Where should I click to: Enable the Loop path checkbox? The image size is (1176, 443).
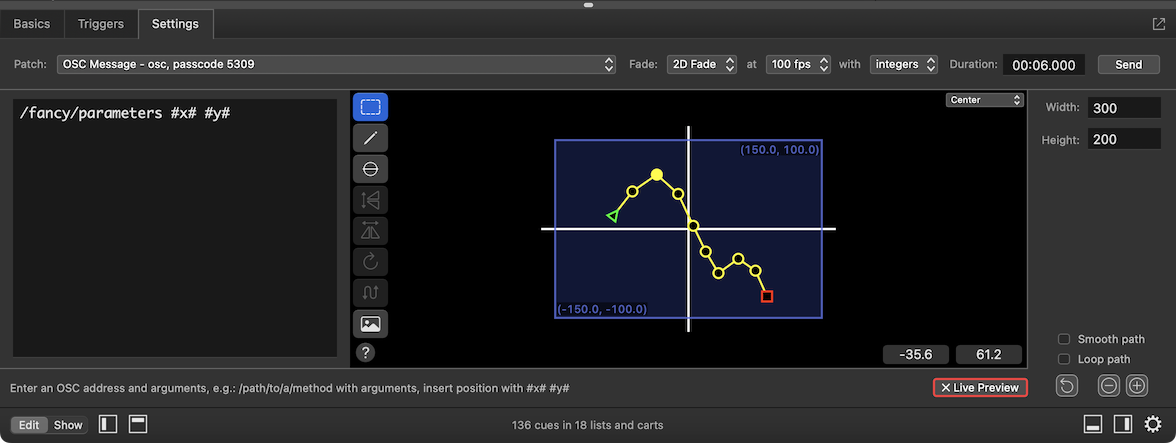[1064, 359]
